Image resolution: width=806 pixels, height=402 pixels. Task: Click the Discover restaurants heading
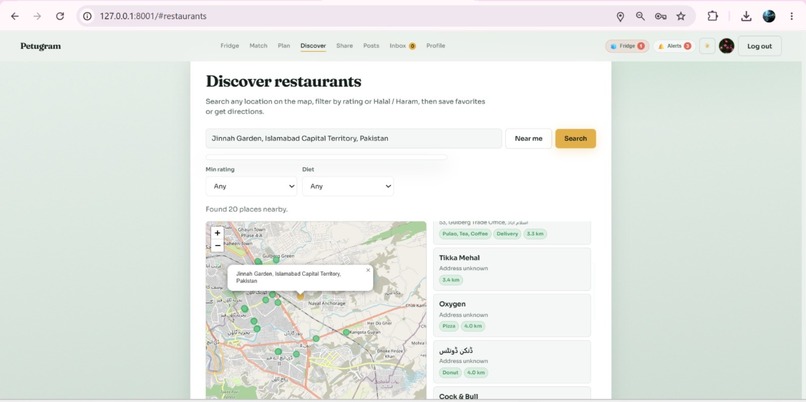tap(283, 81)
